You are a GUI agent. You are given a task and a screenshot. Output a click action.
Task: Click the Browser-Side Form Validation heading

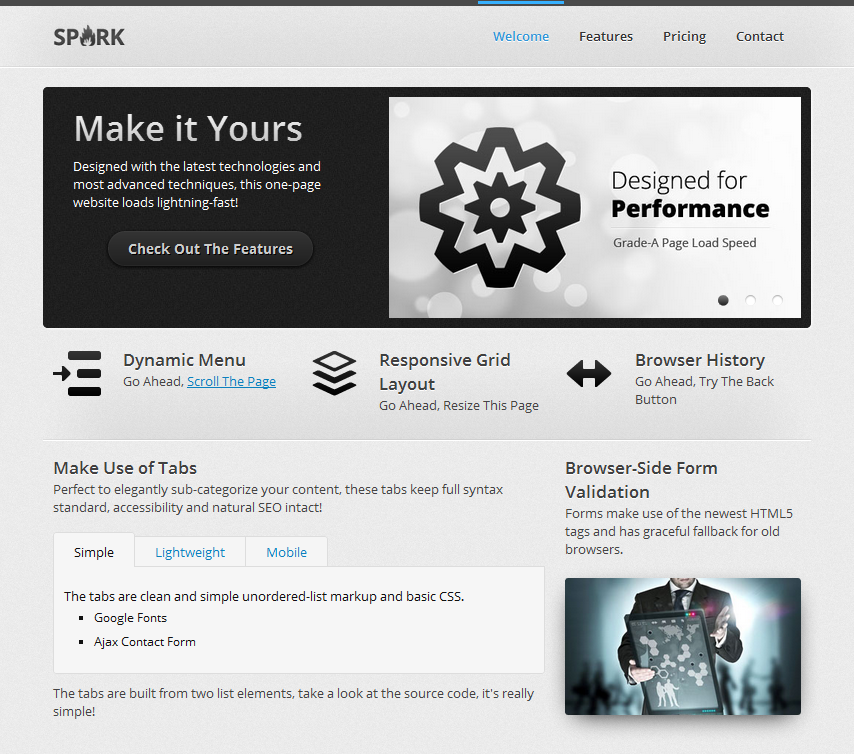coord(641,480)
